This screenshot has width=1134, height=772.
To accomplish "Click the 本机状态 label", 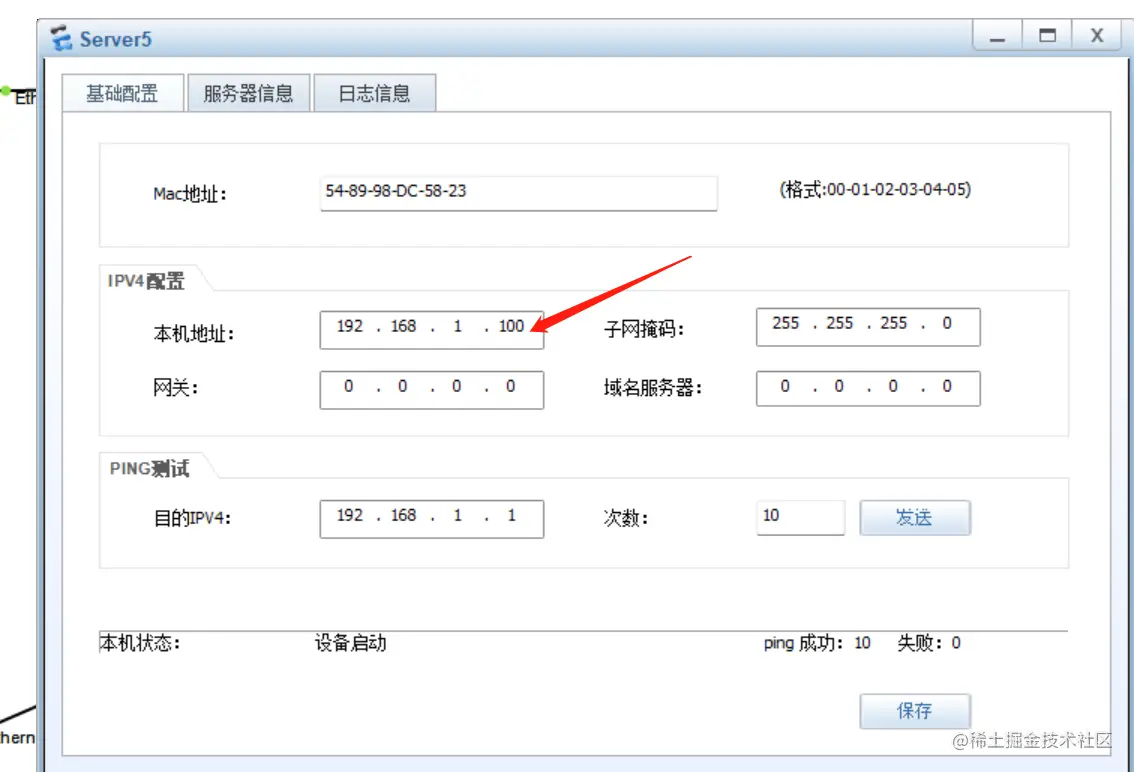I will (x=140, y=642).
